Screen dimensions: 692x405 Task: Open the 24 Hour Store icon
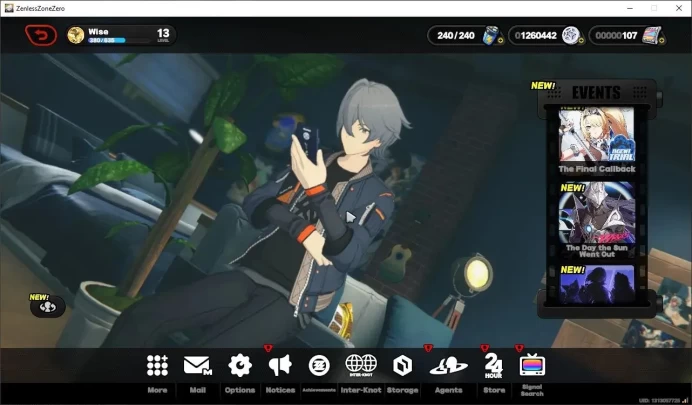(x=493, y=365)
